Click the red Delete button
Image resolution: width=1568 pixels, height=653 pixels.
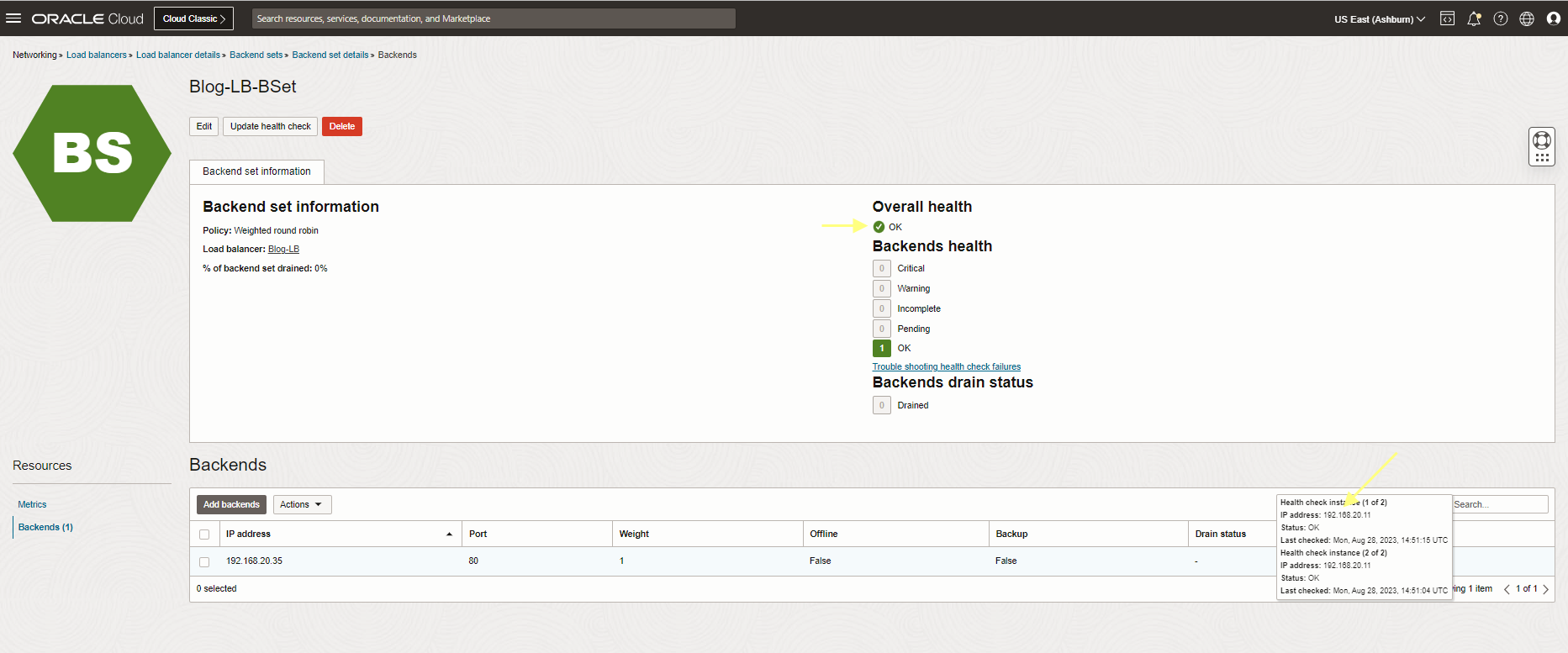click(x=342, y=126)
